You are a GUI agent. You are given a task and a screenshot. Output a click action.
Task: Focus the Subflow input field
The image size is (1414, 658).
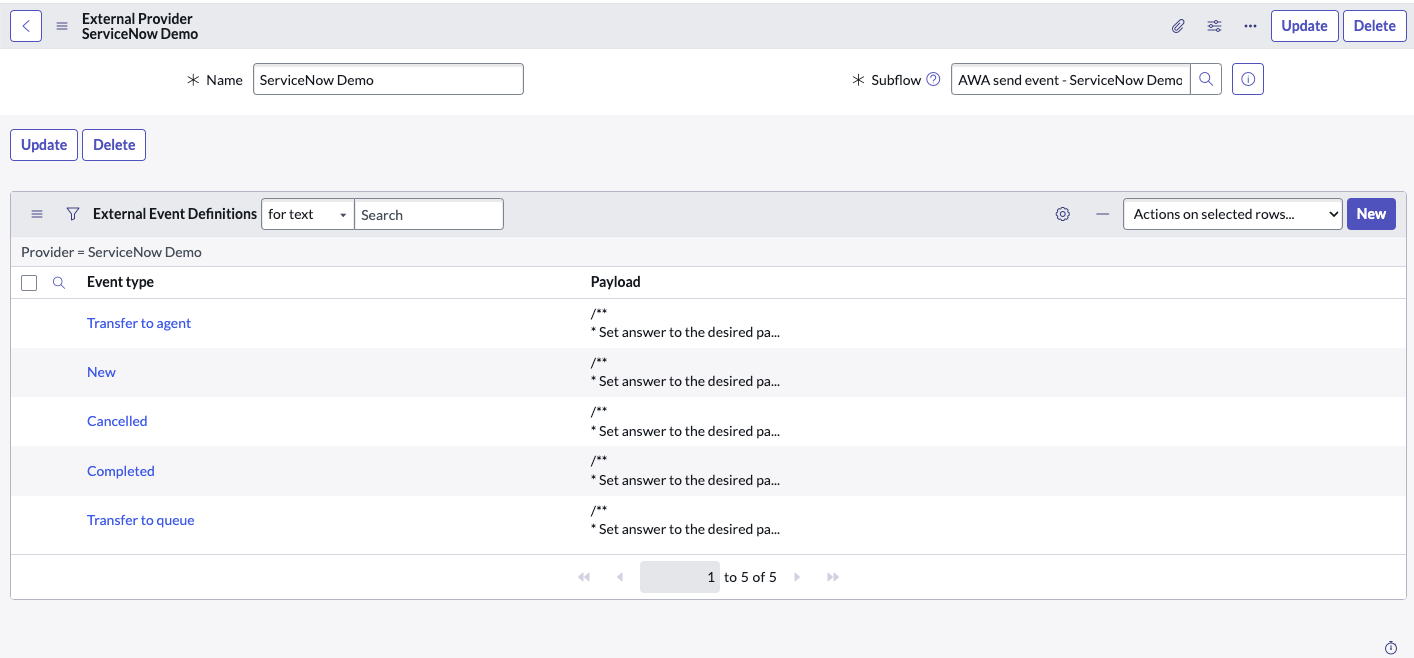1070,80
